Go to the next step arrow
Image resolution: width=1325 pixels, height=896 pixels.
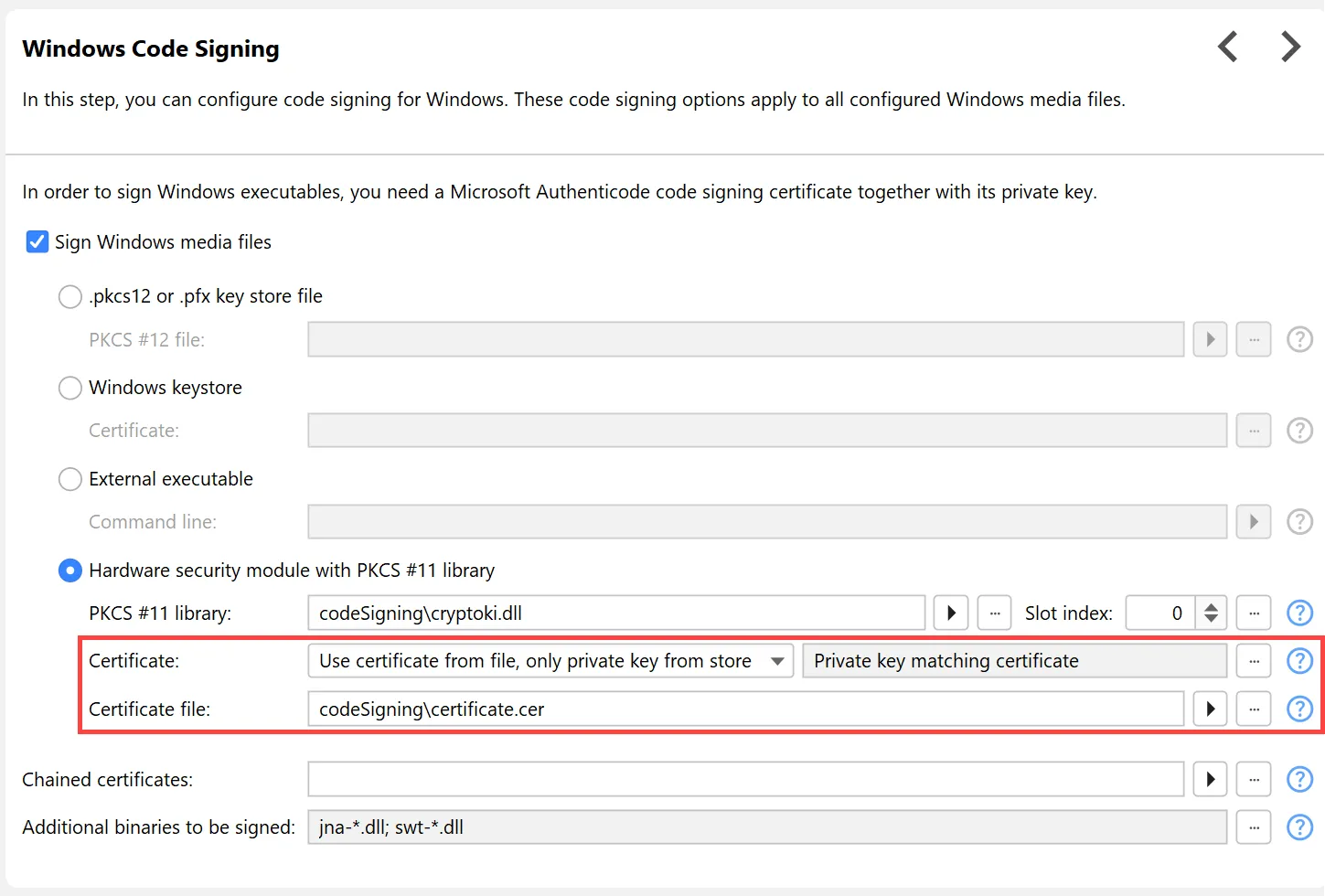click(1290, 47)
